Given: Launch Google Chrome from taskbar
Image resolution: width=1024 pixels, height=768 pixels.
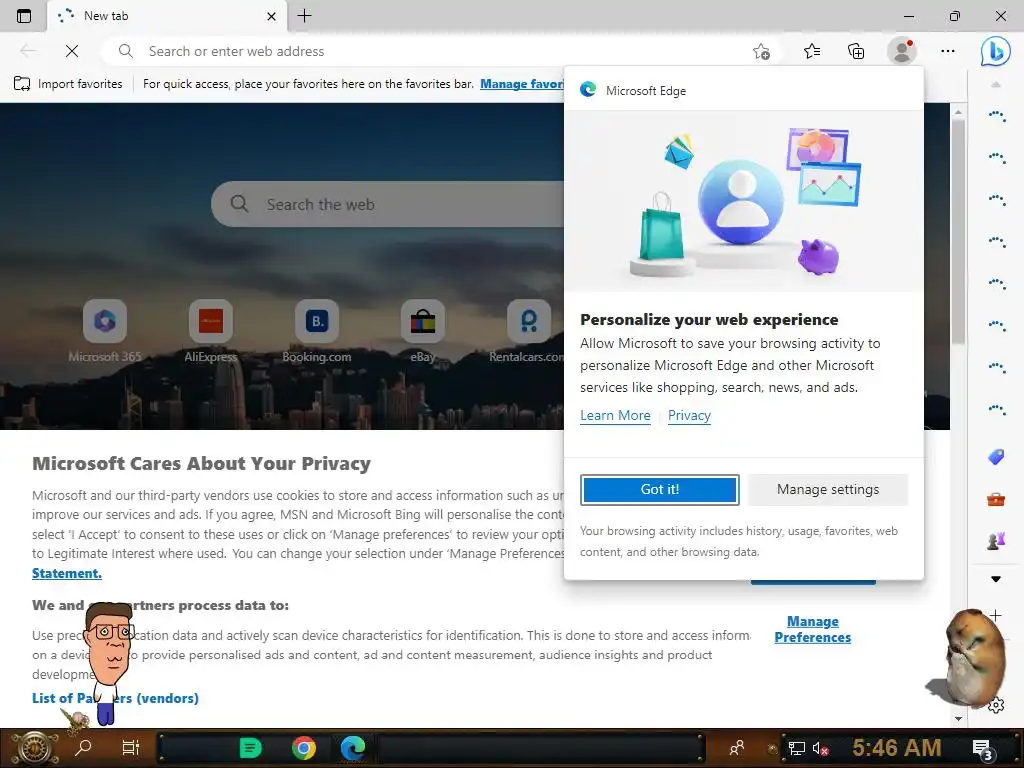Looking at the screenshot, I should [304, 748].
